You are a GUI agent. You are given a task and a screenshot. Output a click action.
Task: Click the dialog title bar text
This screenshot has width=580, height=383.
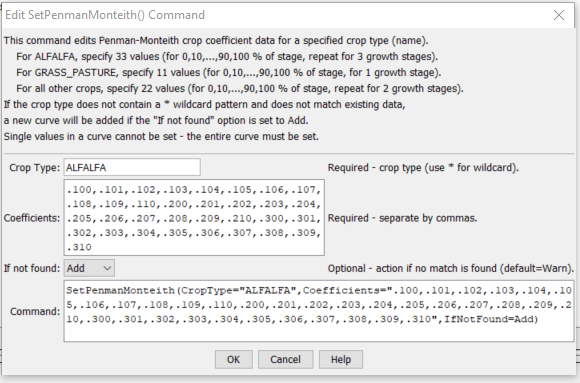click(105, 15)
